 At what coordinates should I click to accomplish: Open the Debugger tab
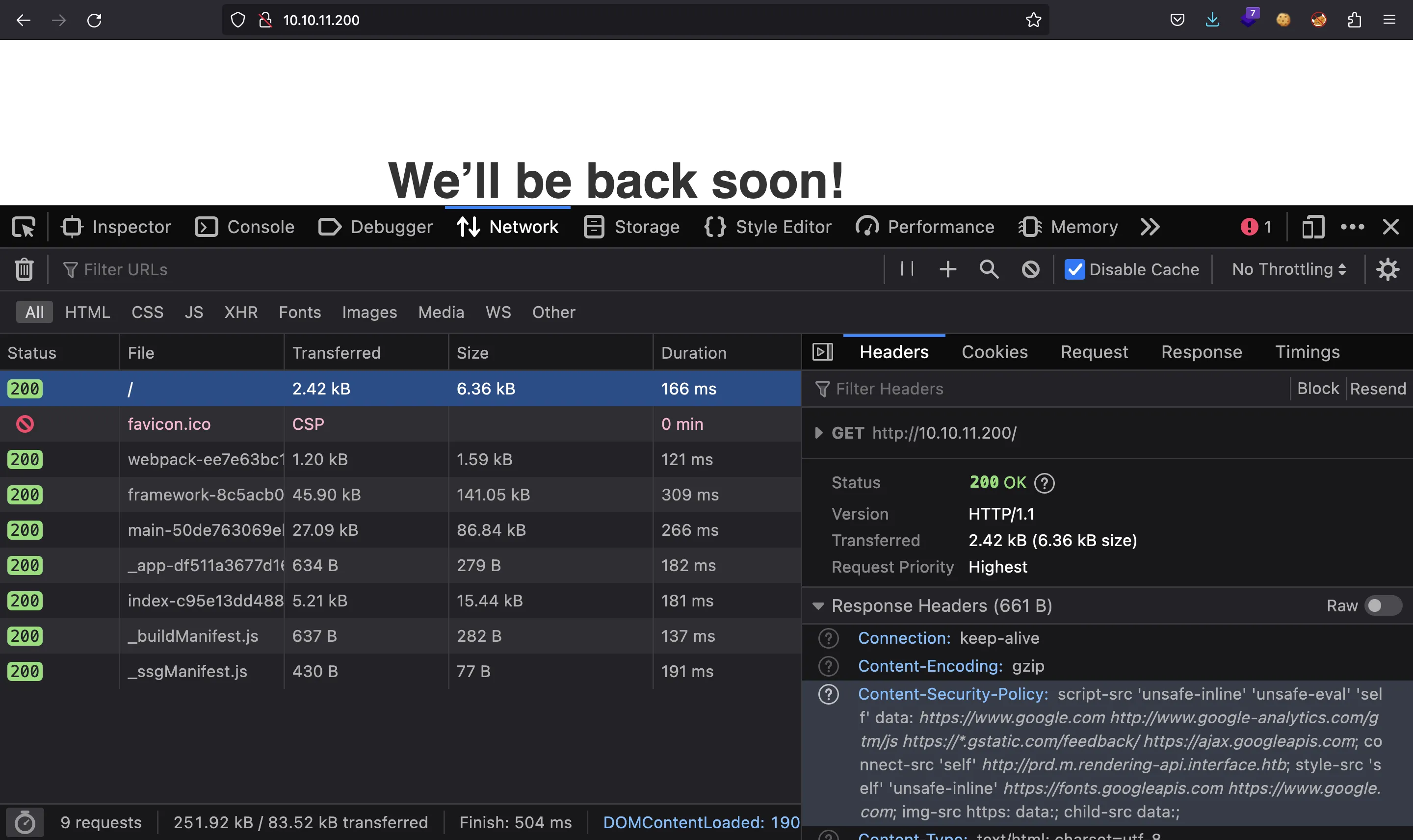tap(375, 227)
